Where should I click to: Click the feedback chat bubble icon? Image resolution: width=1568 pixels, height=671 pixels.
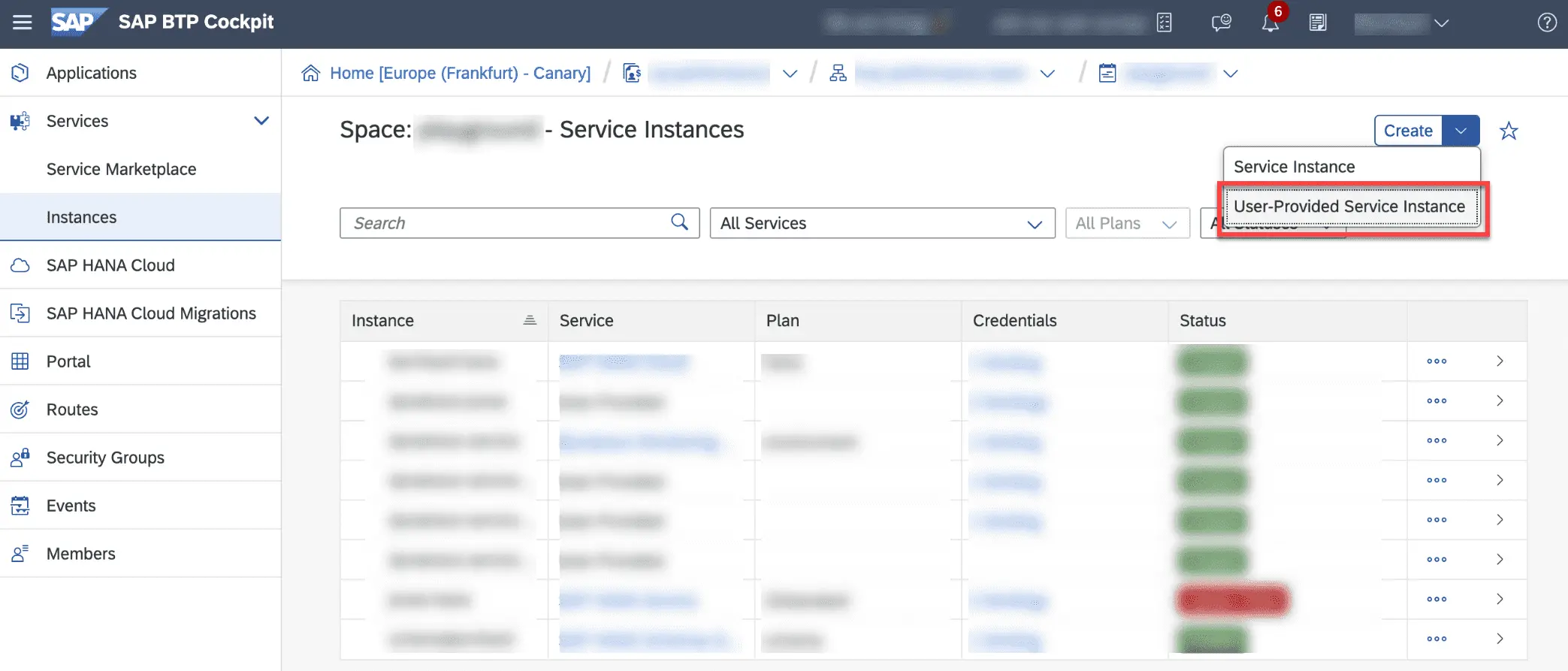point(1221,23)
